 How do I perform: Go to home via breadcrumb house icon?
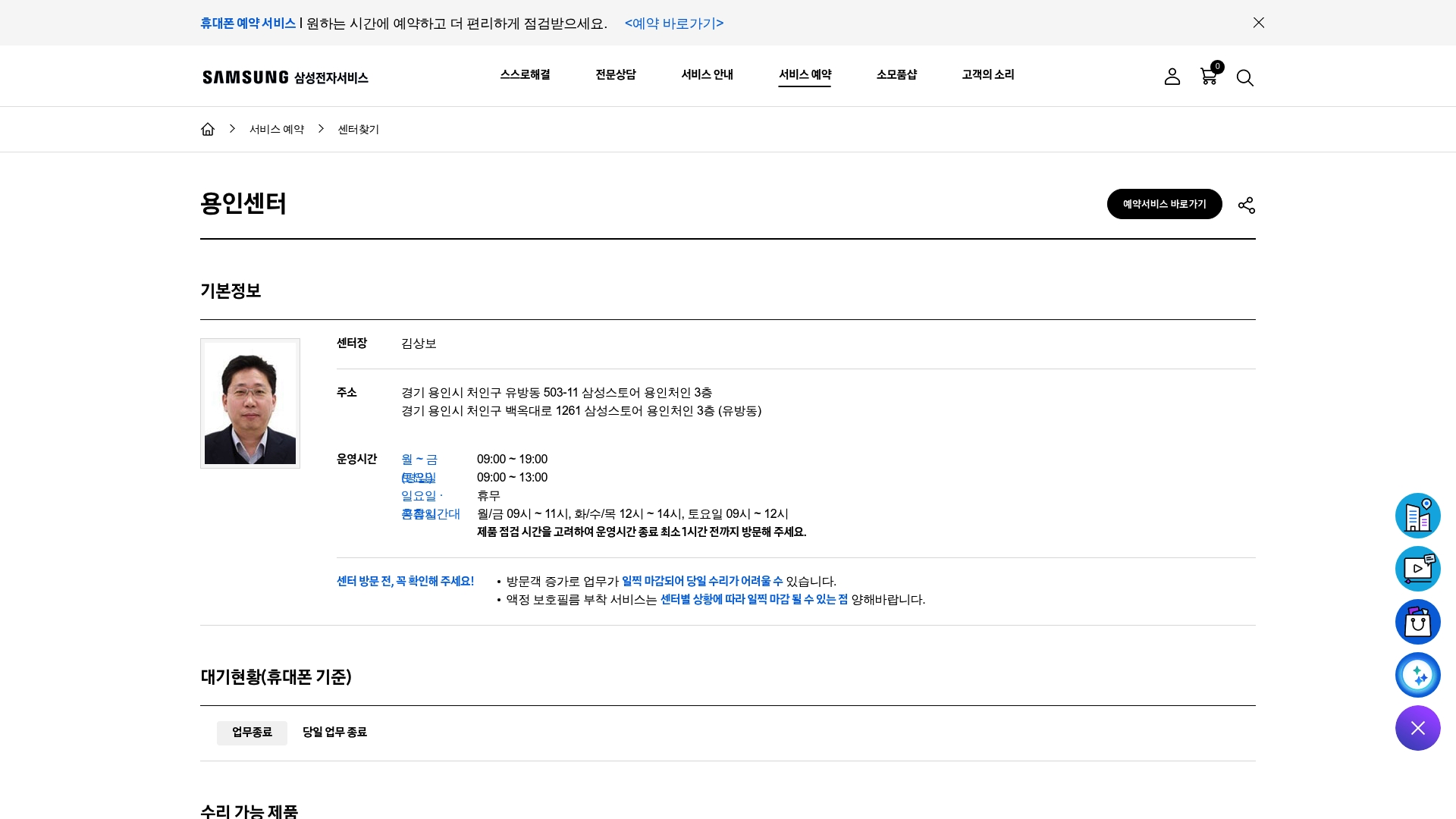(x=208, y=129)
